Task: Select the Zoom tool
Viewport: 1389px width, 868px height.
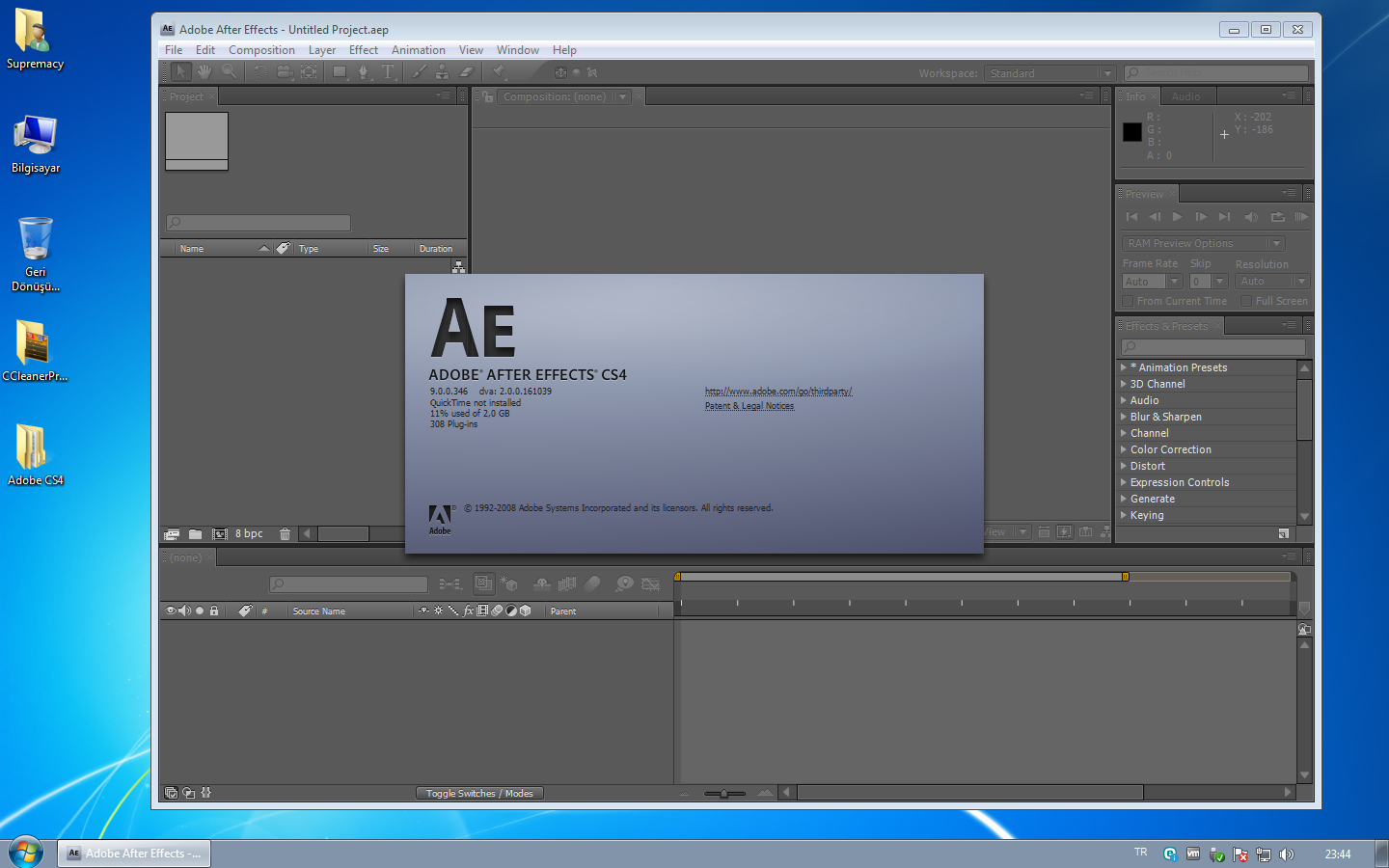Action: [230, 71]
